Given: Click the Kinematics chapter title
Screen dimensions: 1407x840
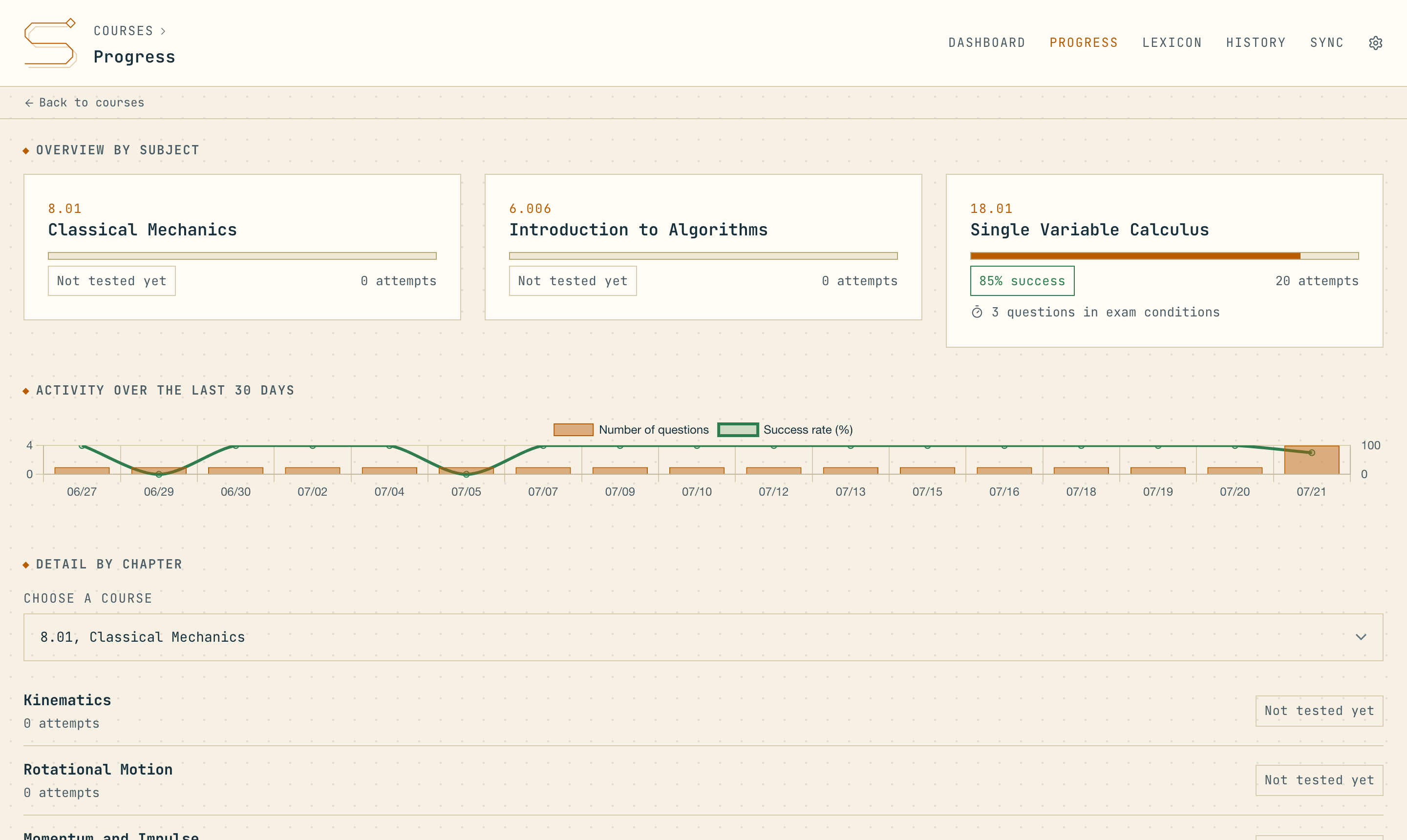Looking at the screenshot, I should coord(67,700).
